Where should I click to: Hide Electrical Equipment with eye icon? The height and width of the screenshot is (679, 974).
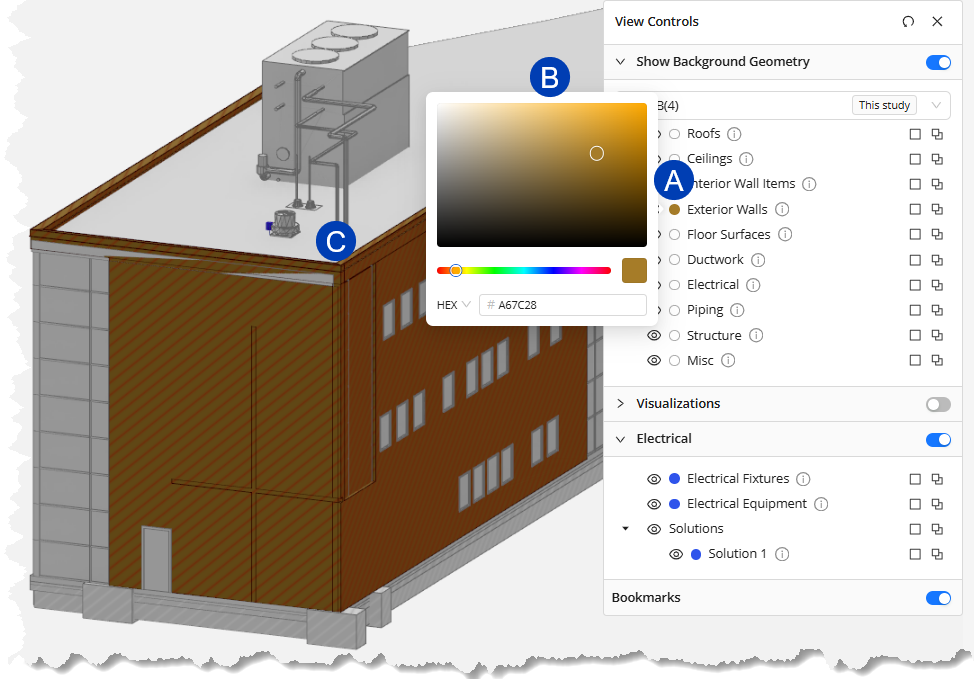pyautogui.click(x=653, y=504)
